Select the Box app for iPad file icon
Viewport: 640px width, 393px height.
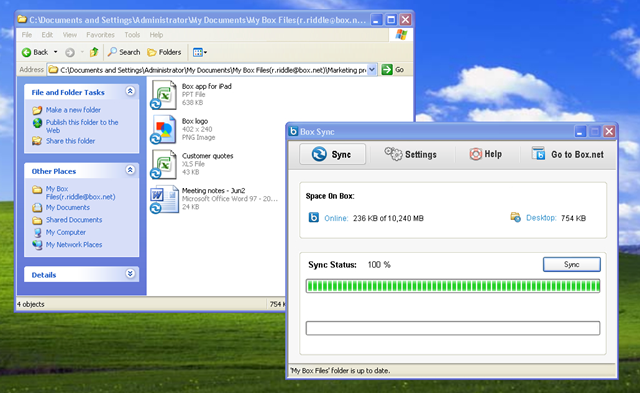pos(164,95)
